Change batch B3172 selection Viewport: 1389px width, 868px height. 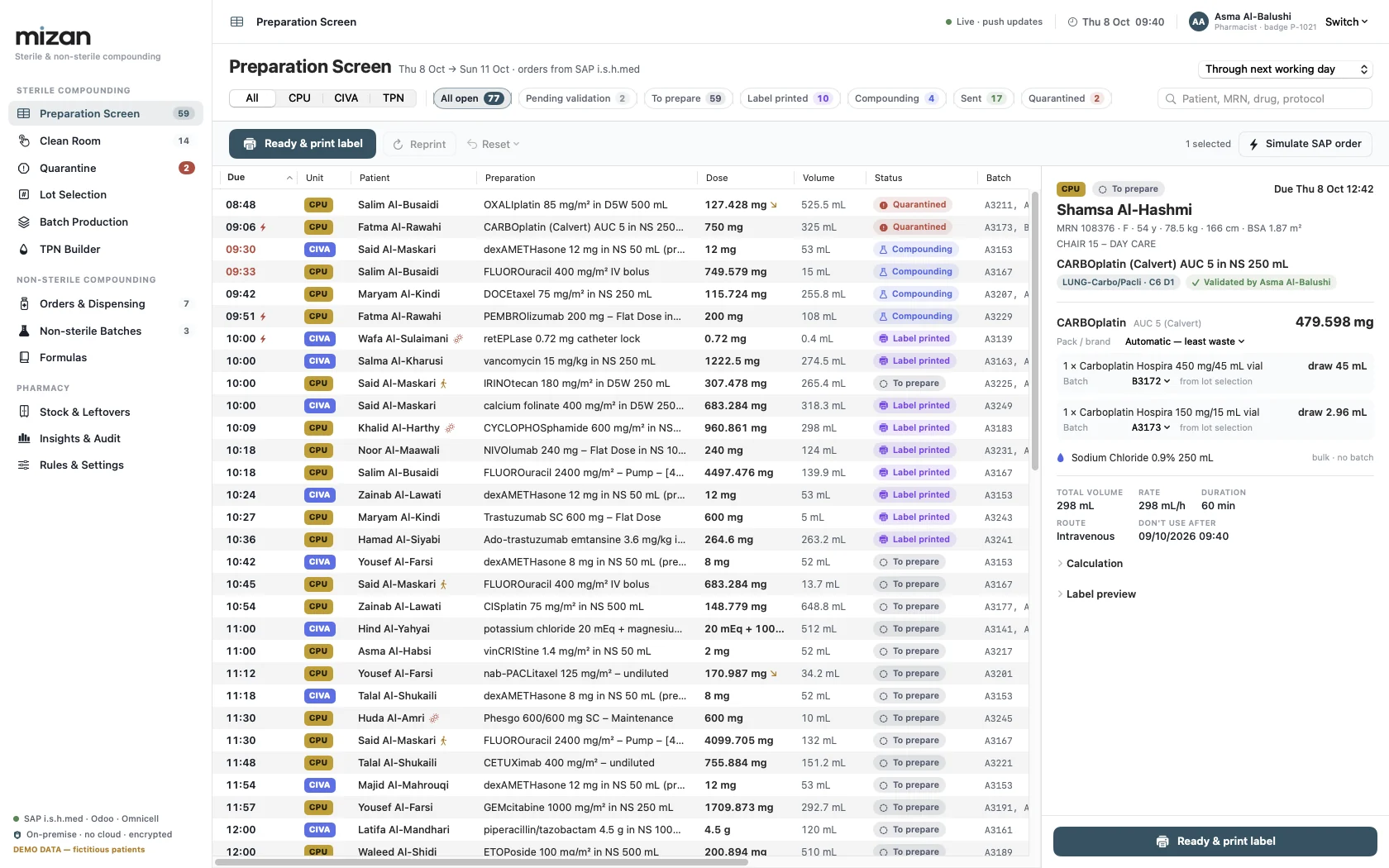(1151, 381)
